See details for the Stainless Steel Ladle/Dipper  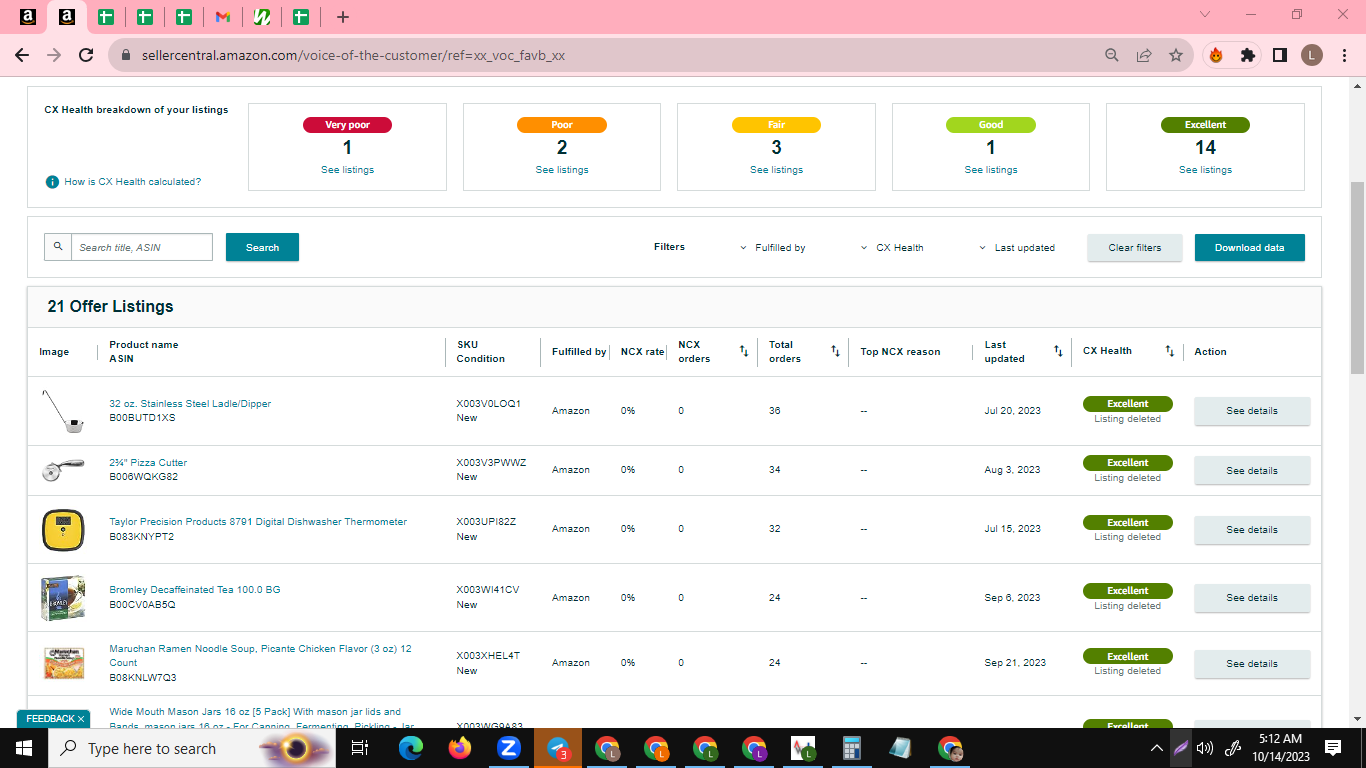pos(1252,411)
